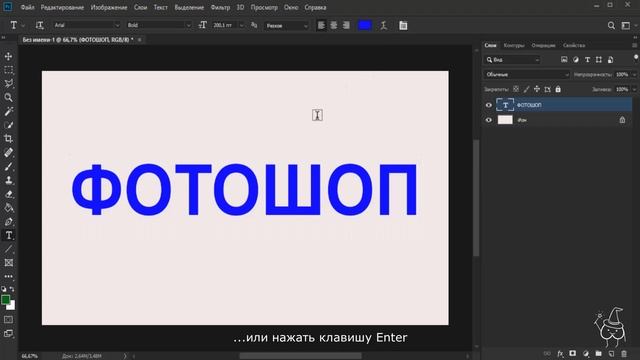Select the Pen tool
Image resolution: width=640 pixels, height=360 pixels.
pyautogui.click(x=8, y=222)
